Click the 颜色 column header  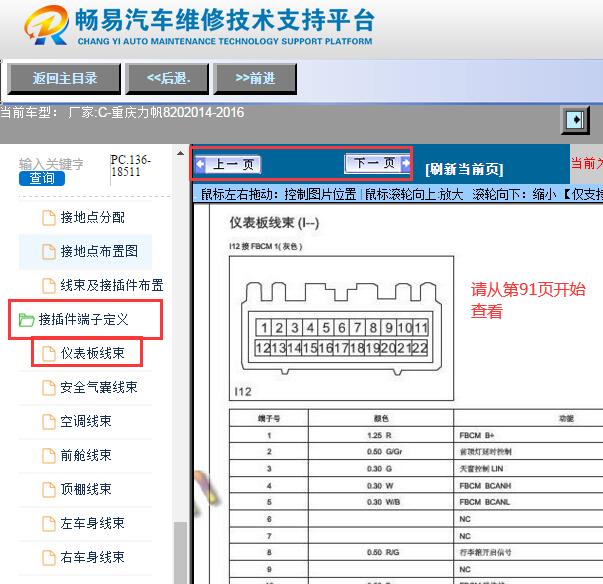point(381,418)
